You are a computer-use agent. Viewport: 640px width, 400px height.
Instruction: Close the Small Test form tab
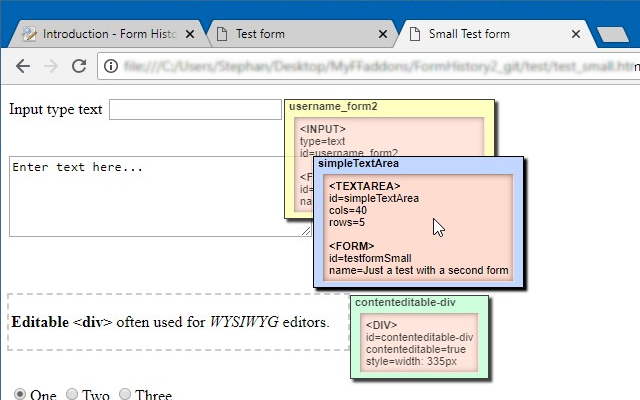(x=576, y=34)
